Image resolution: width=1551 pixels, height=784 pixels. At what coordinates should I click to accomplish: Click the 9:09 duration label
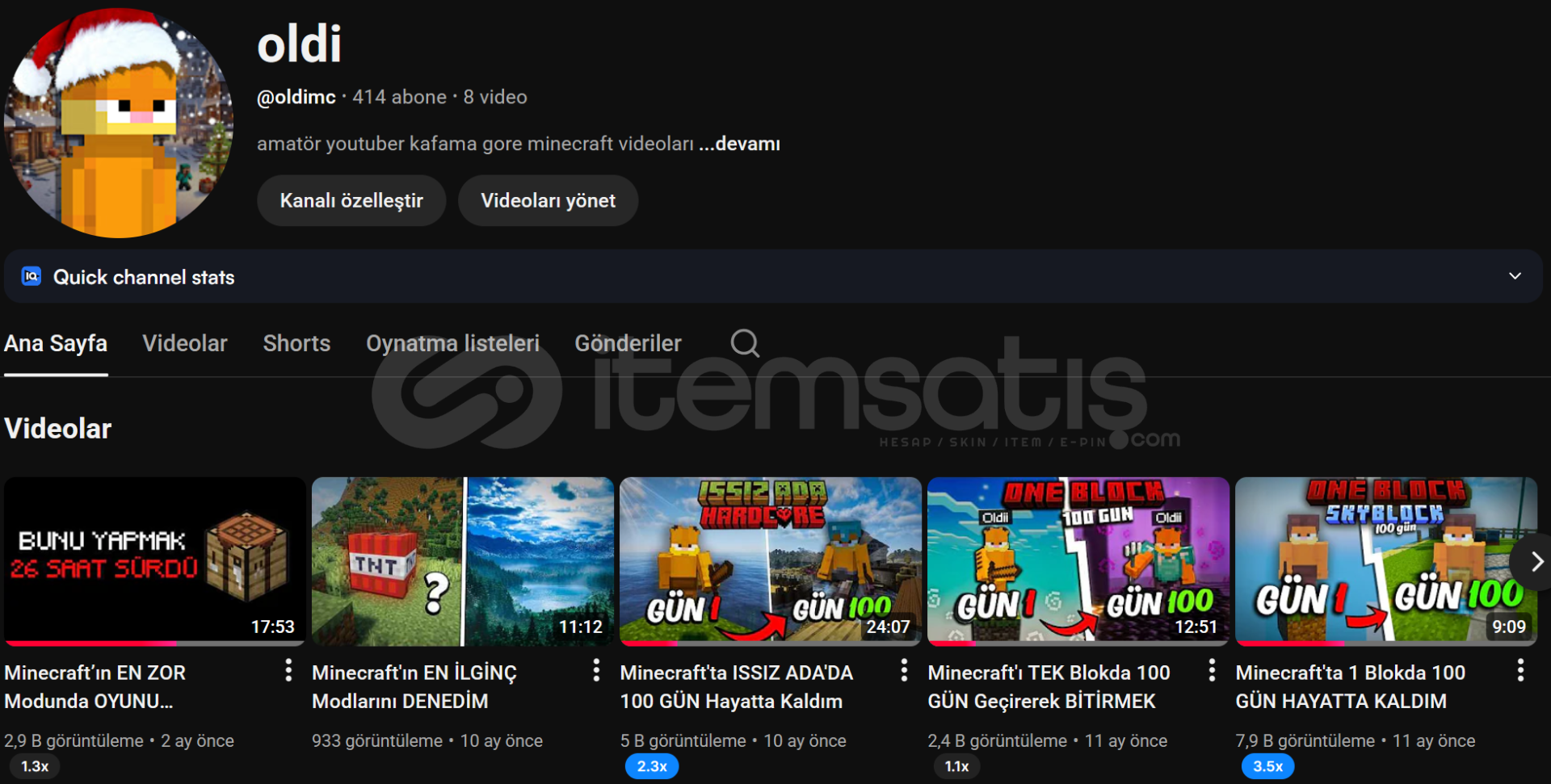pos(1509,627)
